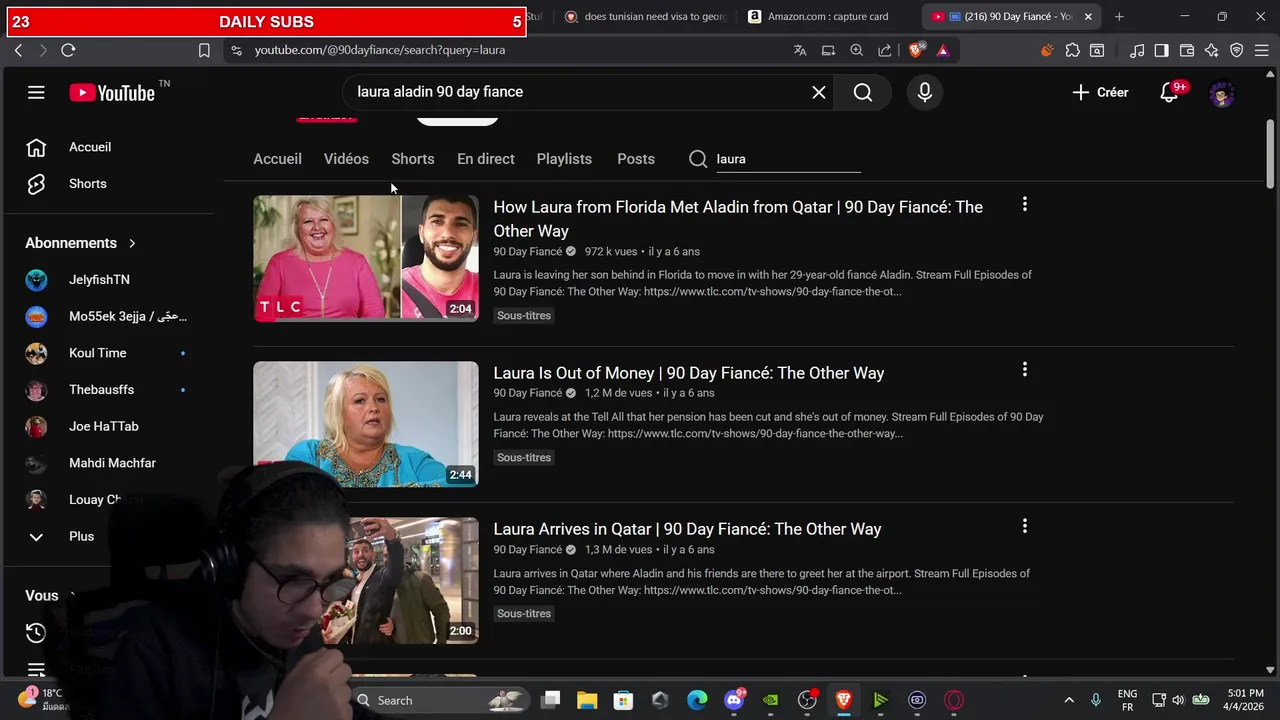Image resolution: width=1280 pixels, height=720 pixels.
Task: Open the browser main menu
Action: [x=1262, y=50]
